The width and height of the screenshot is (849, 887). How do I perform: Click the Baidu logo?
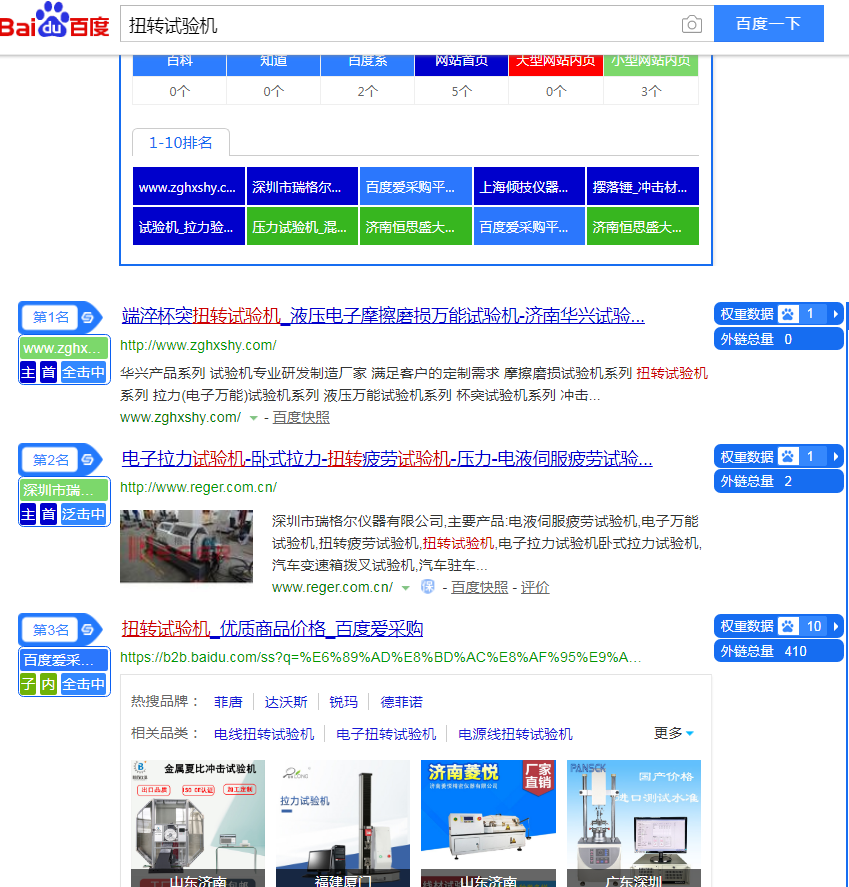tap(55, 21)
